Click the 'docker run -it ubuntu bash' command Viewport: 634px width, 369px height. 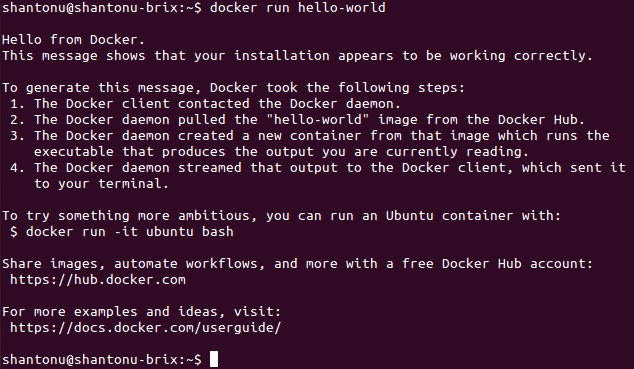coord(129,232)
